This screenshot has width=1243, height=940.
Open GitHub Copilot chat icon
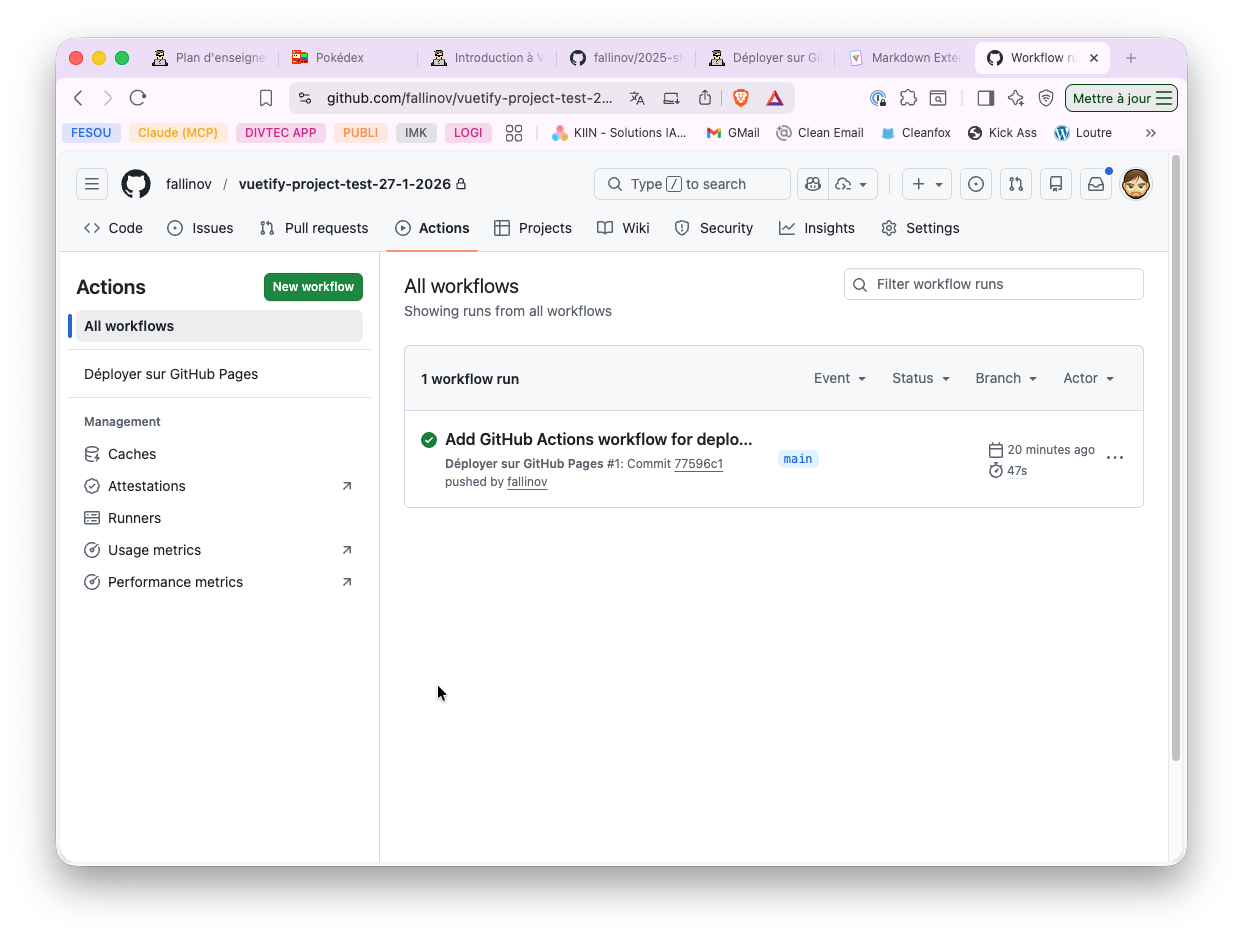point(812,184)
